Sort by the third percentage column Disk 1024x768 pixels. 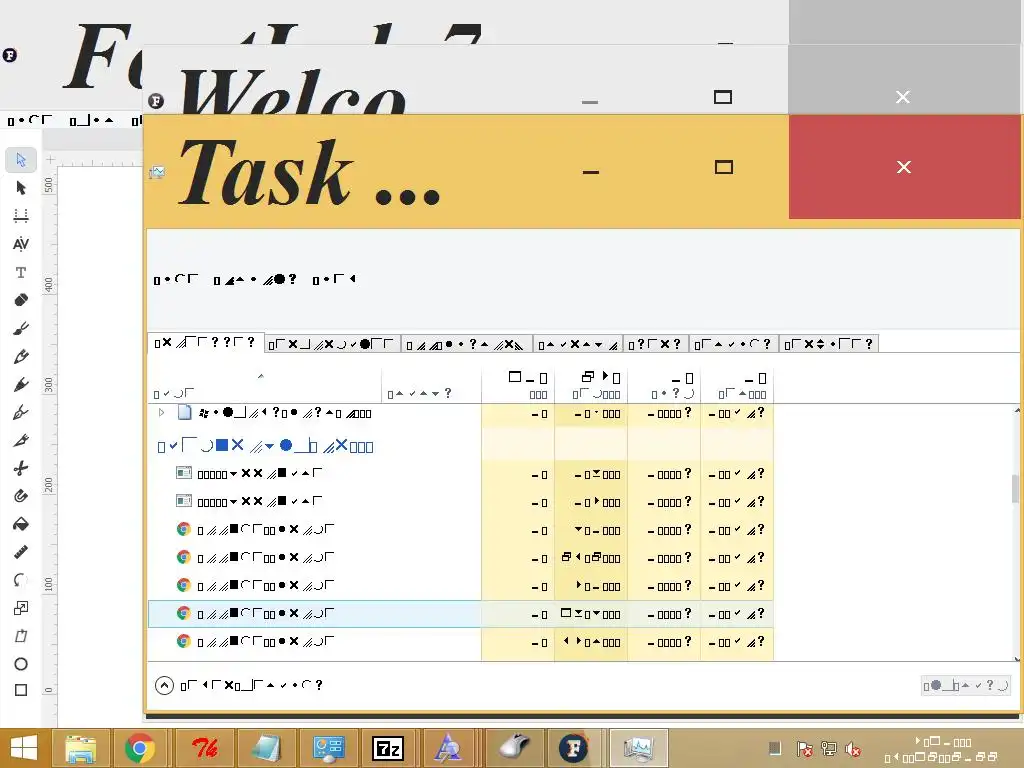coord(664,385)
